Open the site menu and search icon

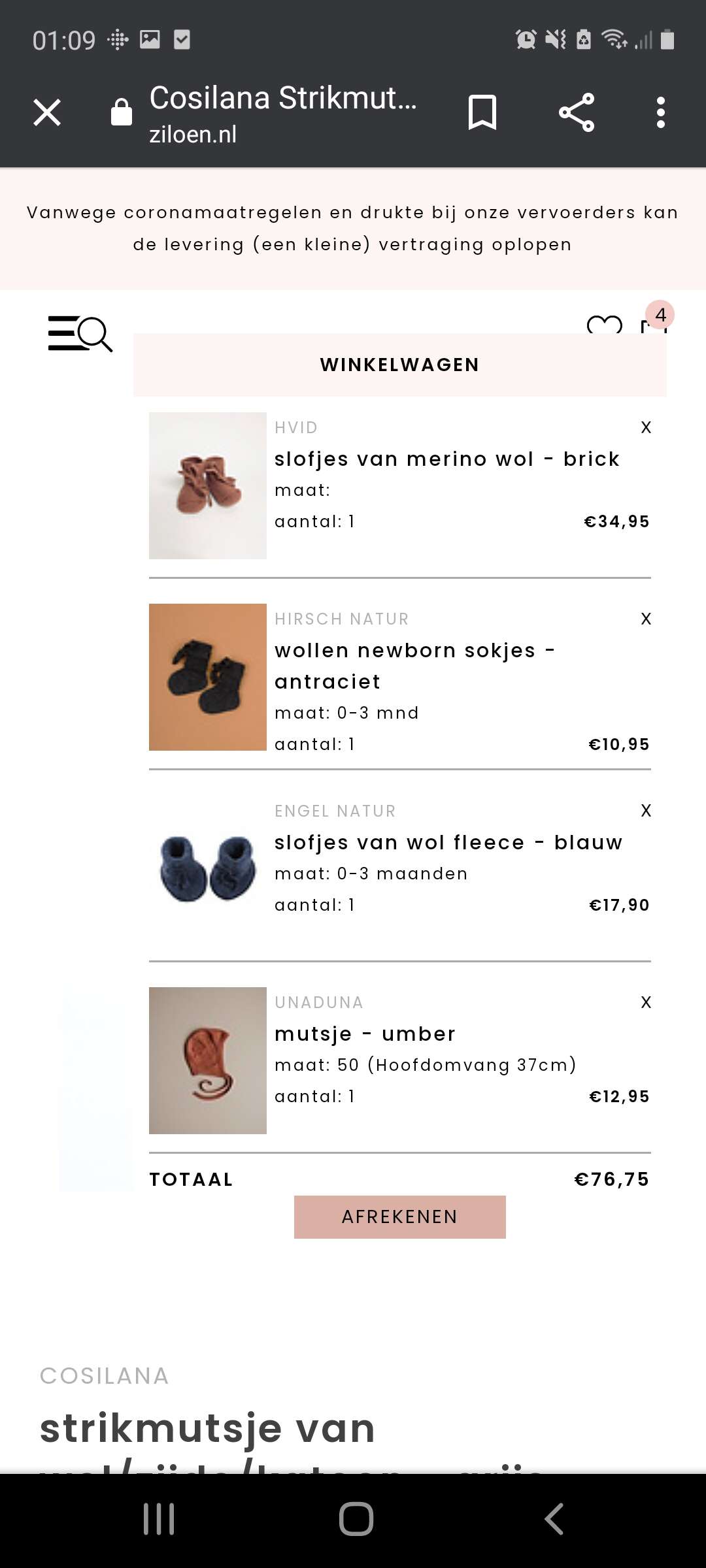80,333
